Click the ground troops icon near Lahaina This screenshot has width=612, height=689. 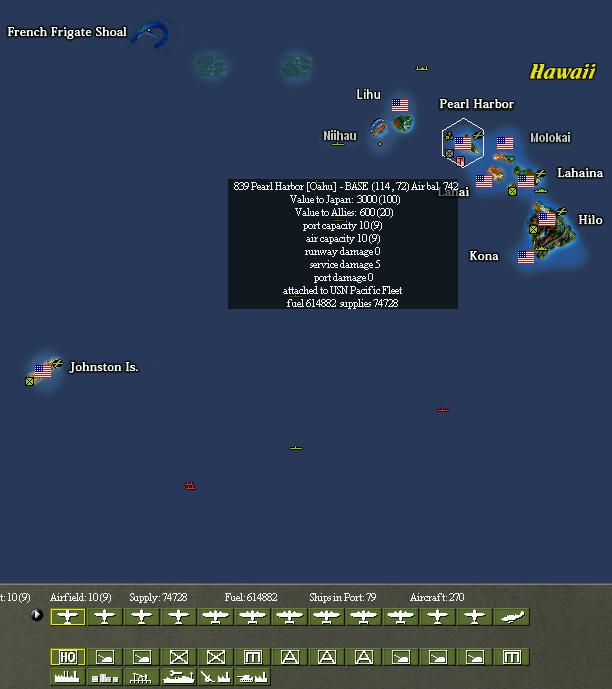512,191
